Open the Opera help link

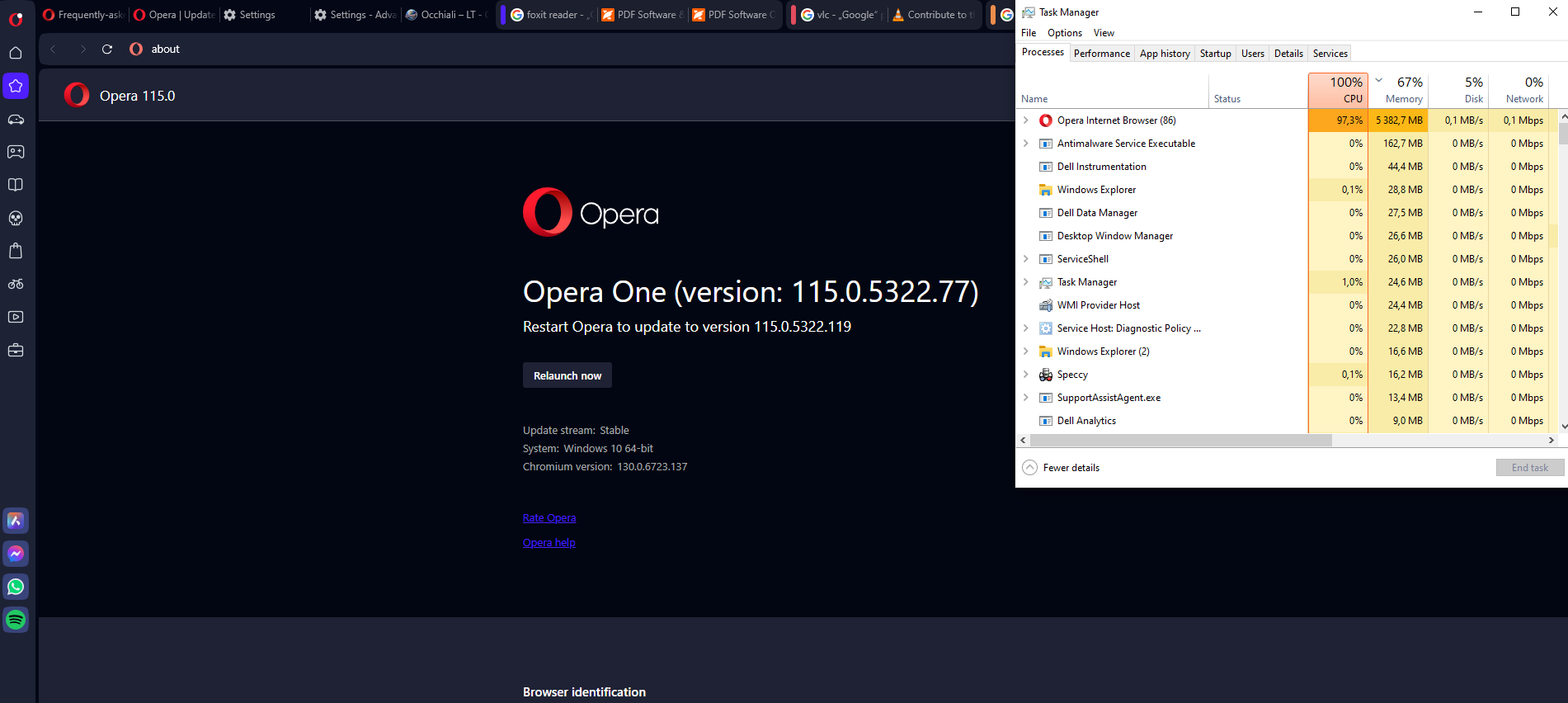tap(549, 543)
